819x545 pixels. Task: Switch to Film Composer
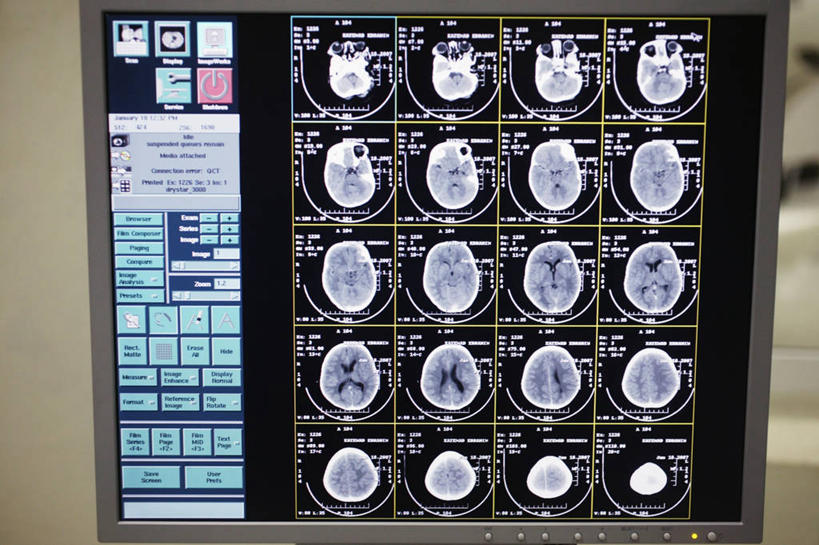138,233
